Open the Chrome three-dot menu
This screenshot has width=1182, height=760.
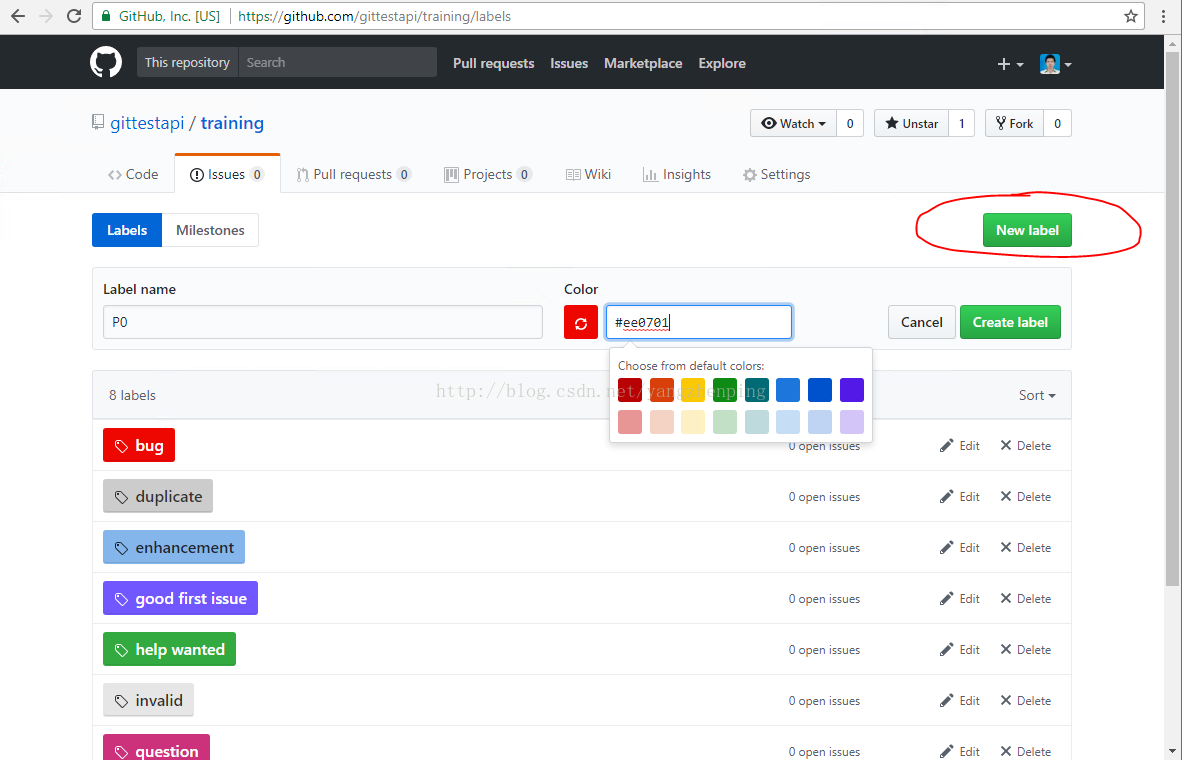[x=1164, y=16]
